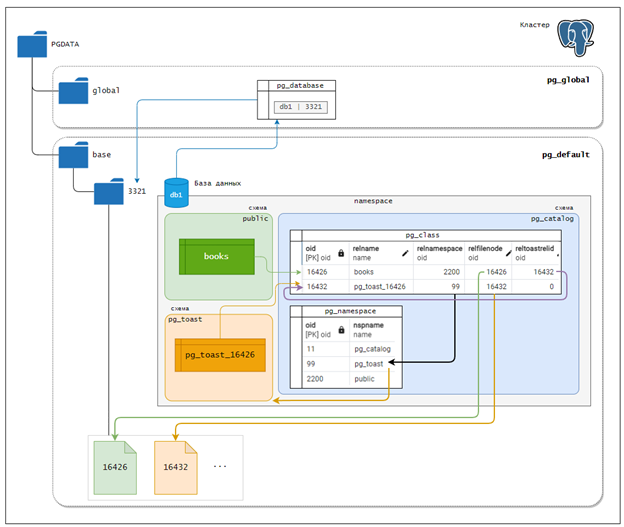Viewport: 624px width, 527px height.
Task: Select the global folder icon
Action: click(73, 91)
